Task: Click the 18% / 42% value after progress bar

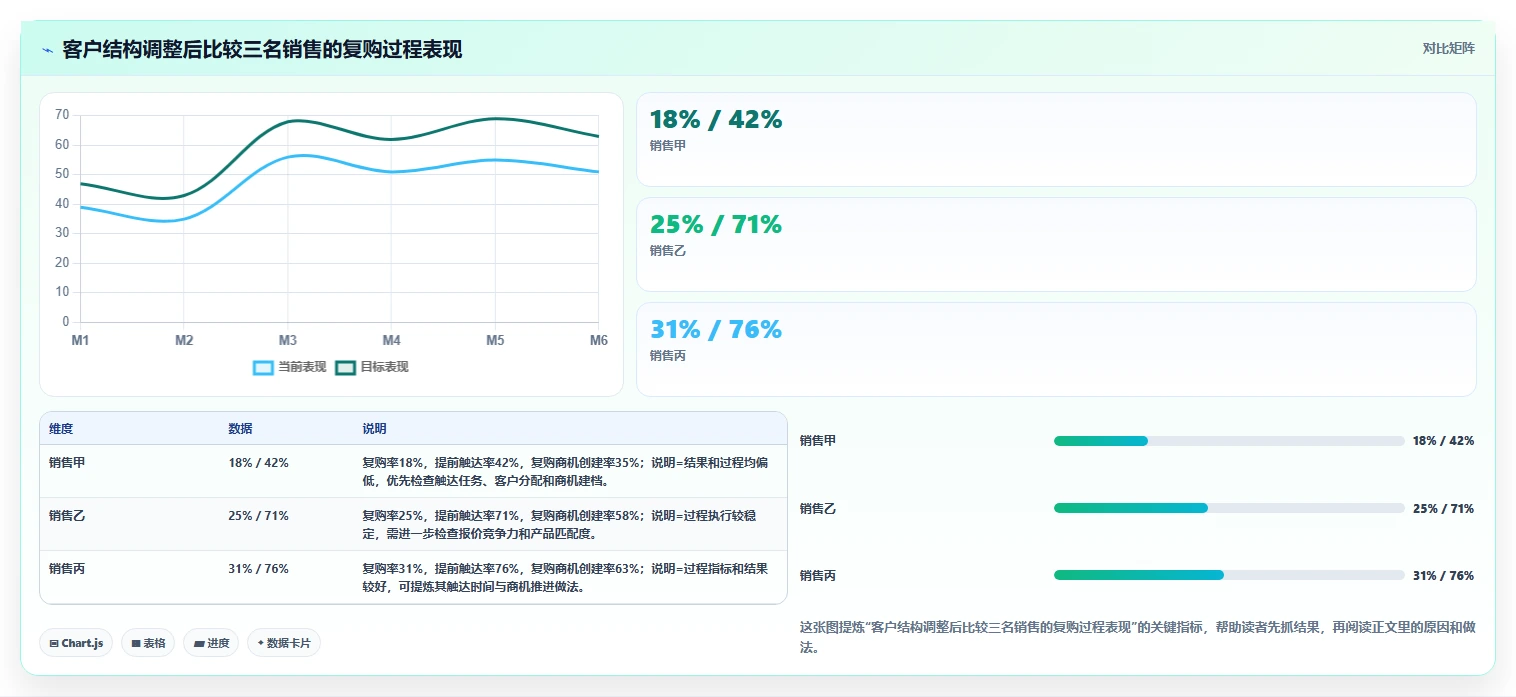Action: point(1443,440)
